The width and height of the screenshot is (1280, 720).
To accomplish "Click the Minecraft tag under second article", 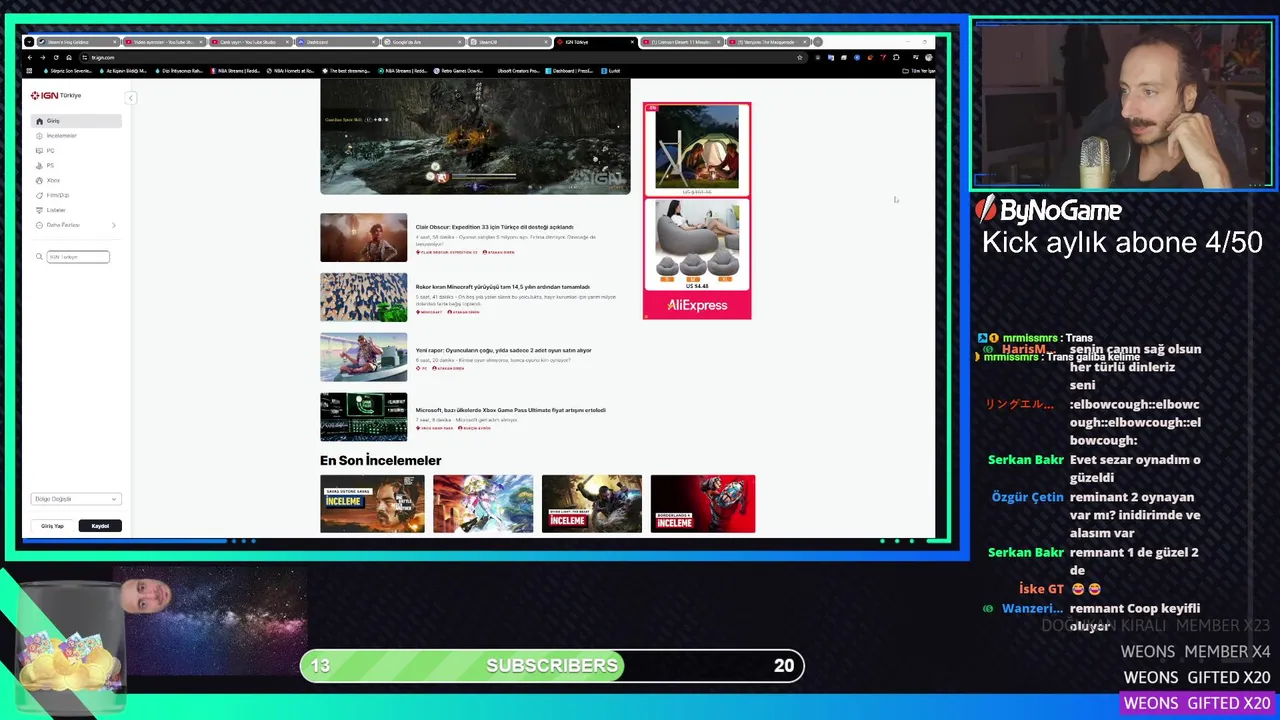I will point(429,312).
